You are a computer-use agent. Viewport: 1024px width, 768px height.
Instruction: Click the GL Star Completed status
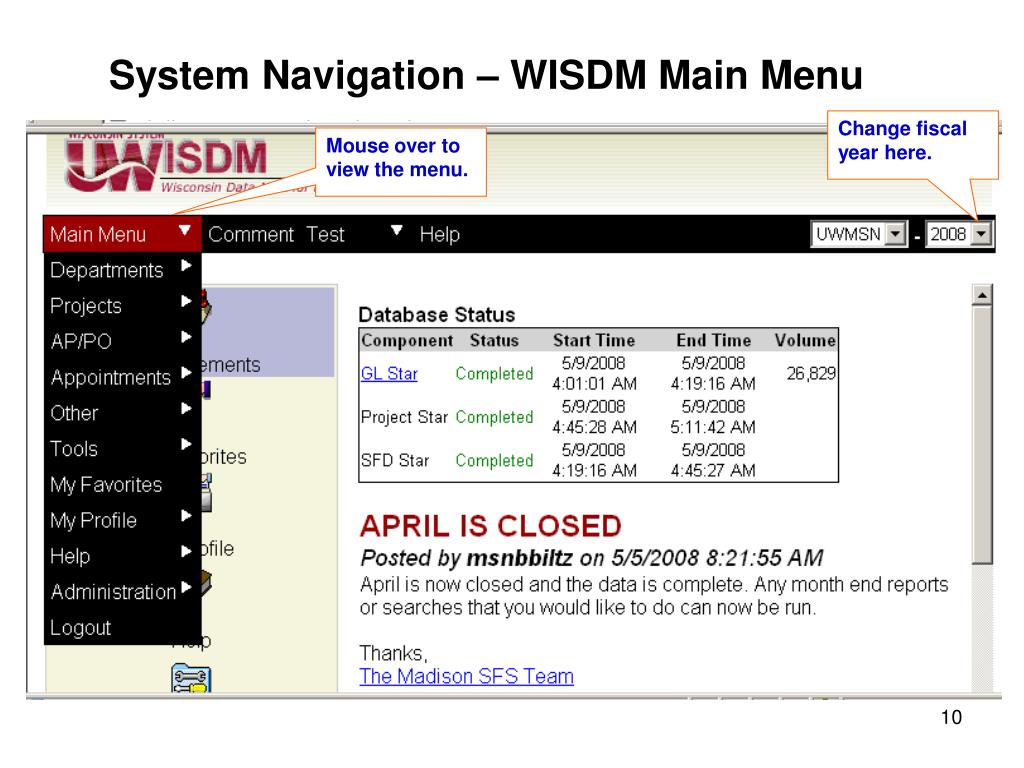click(494, 374)
